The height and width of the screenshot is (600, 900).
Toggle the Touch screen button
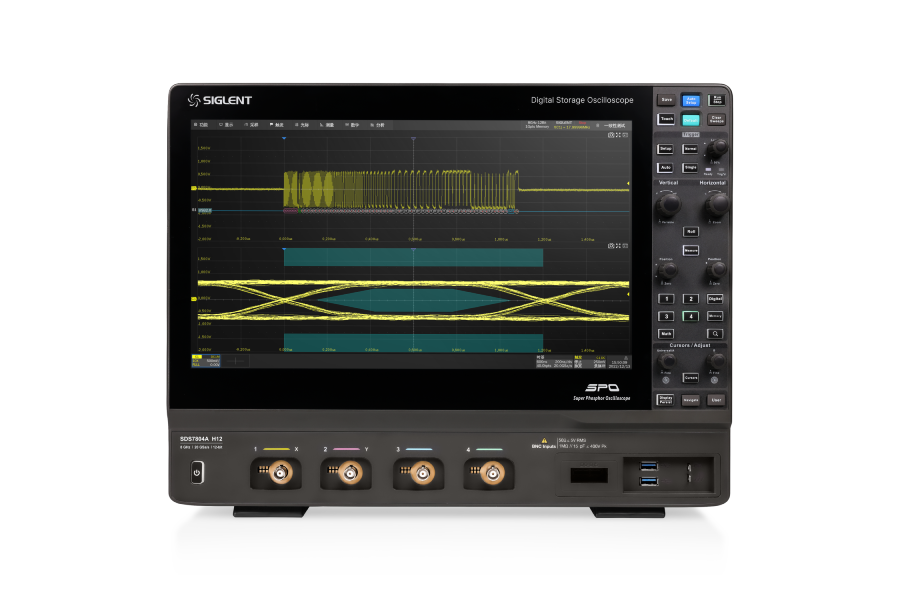[x=666, y=119]
